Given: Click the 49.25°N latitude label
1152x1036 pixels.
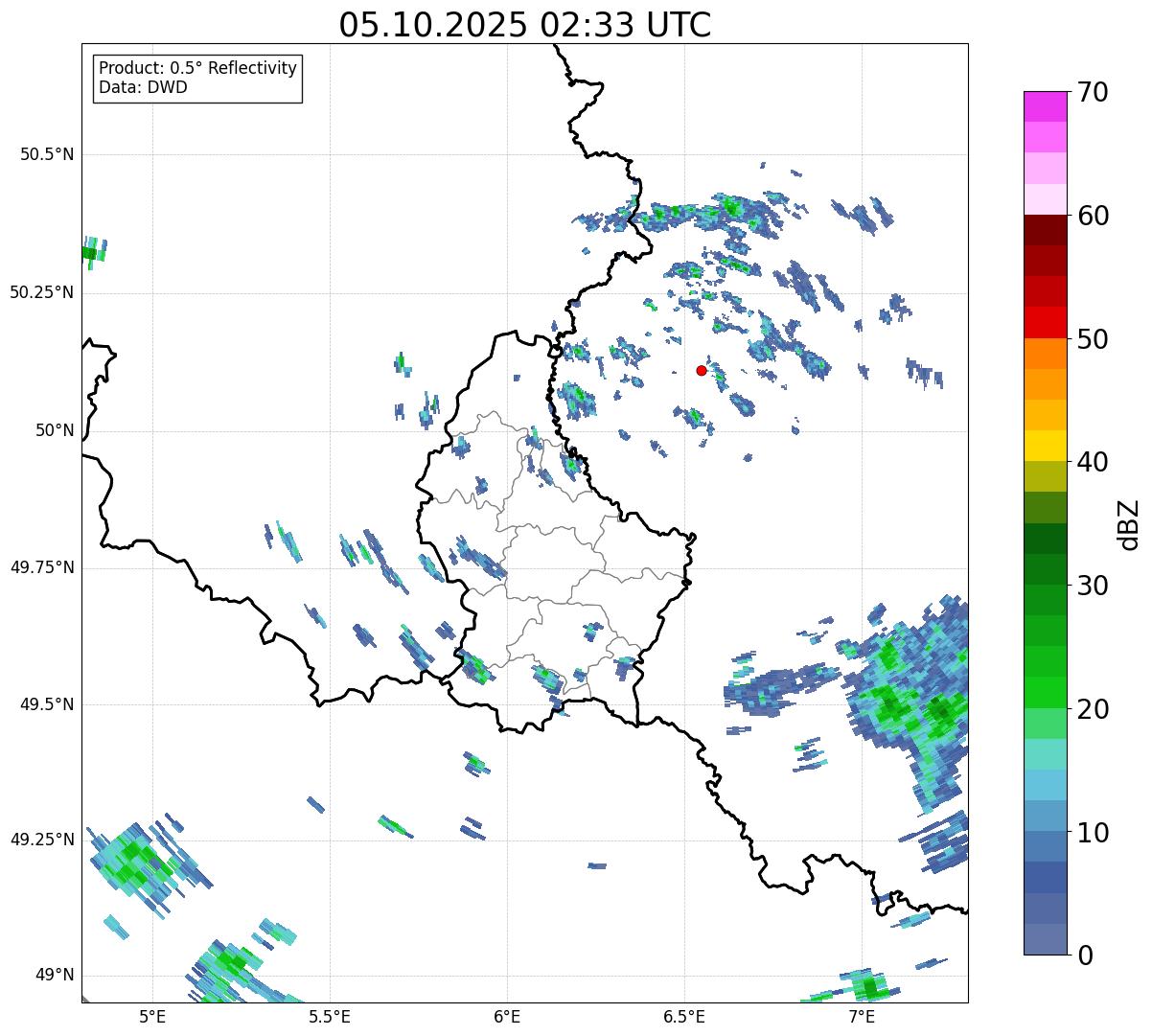Looking at the screenshot, I should coord(42,840).
